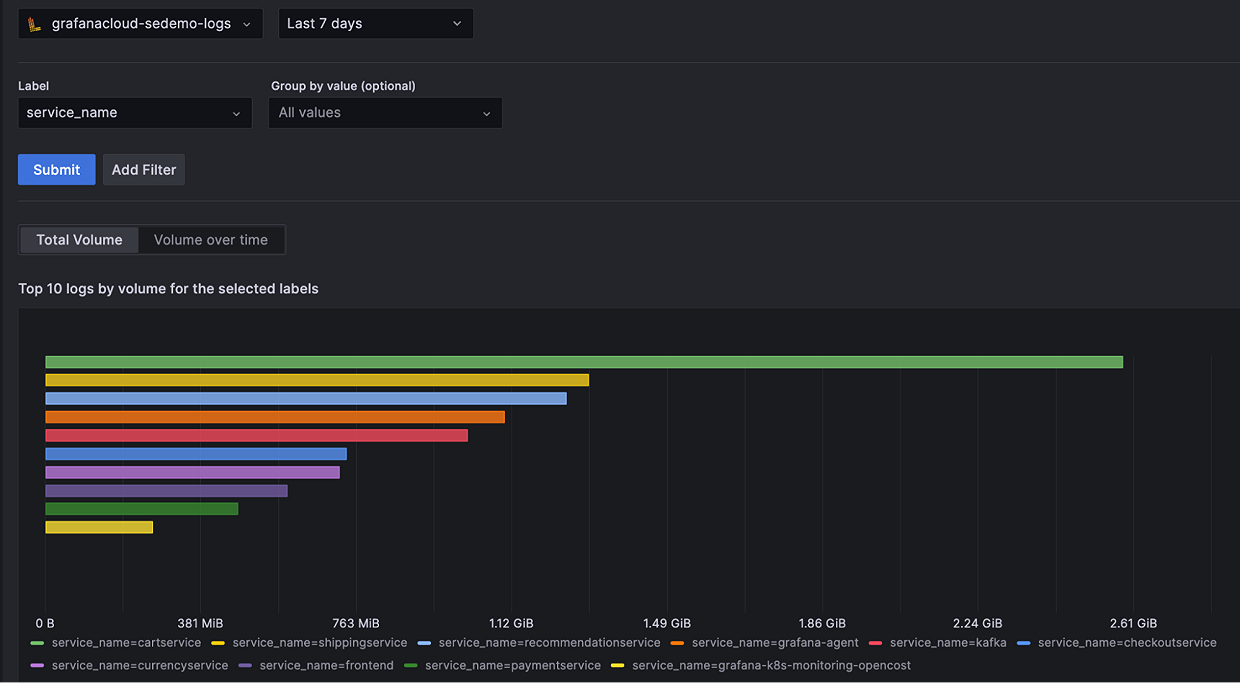Expand the service_name Label dropdown
The image size is (1240, 683).
point(135,113)
